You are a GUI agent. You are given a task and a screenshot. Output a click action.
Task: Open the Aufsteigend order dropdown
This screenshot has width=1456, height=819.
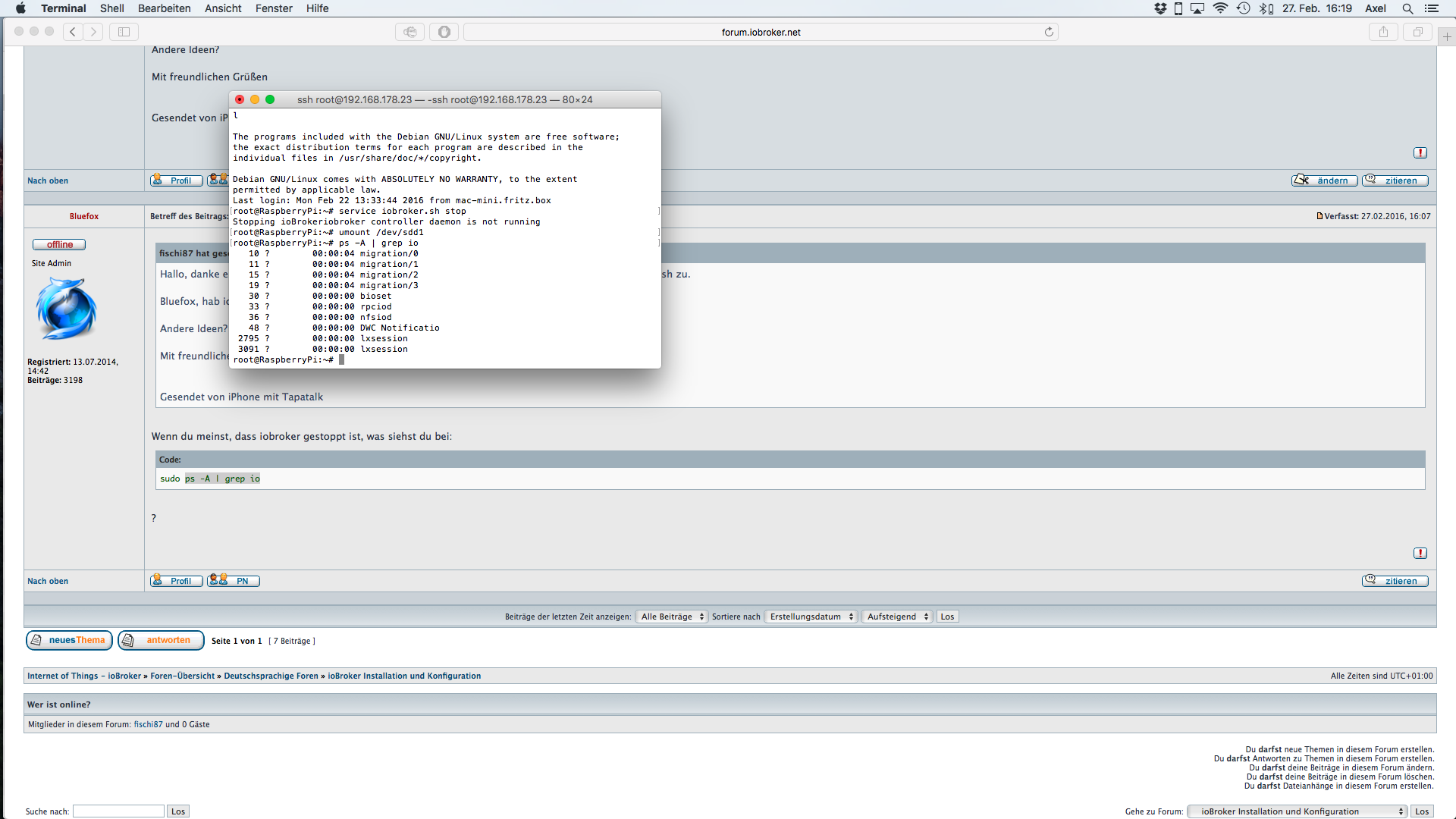coord(897,617)
